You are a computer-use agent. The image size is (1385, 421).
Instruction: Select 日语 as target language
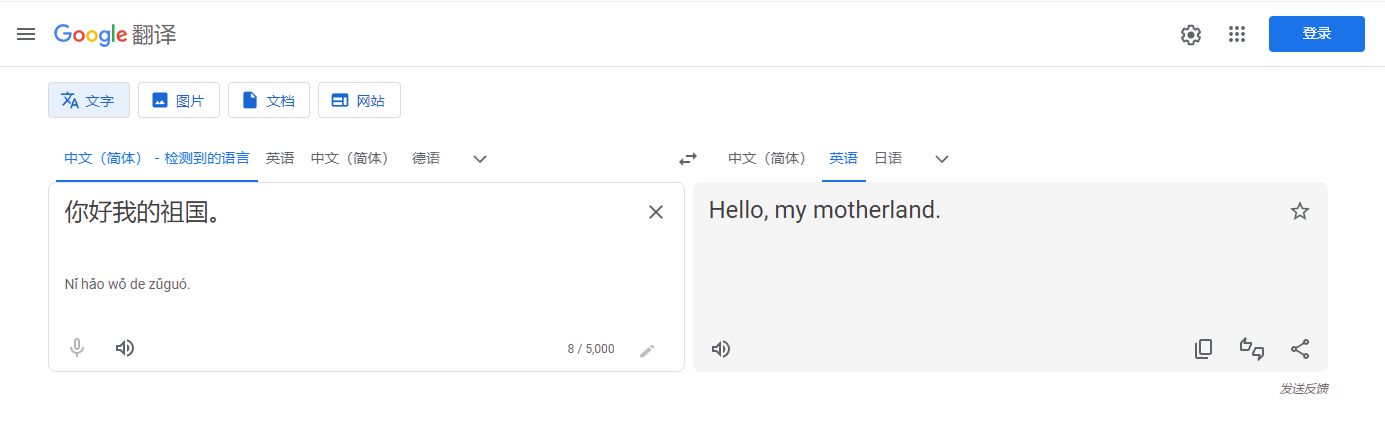point(888,158)
